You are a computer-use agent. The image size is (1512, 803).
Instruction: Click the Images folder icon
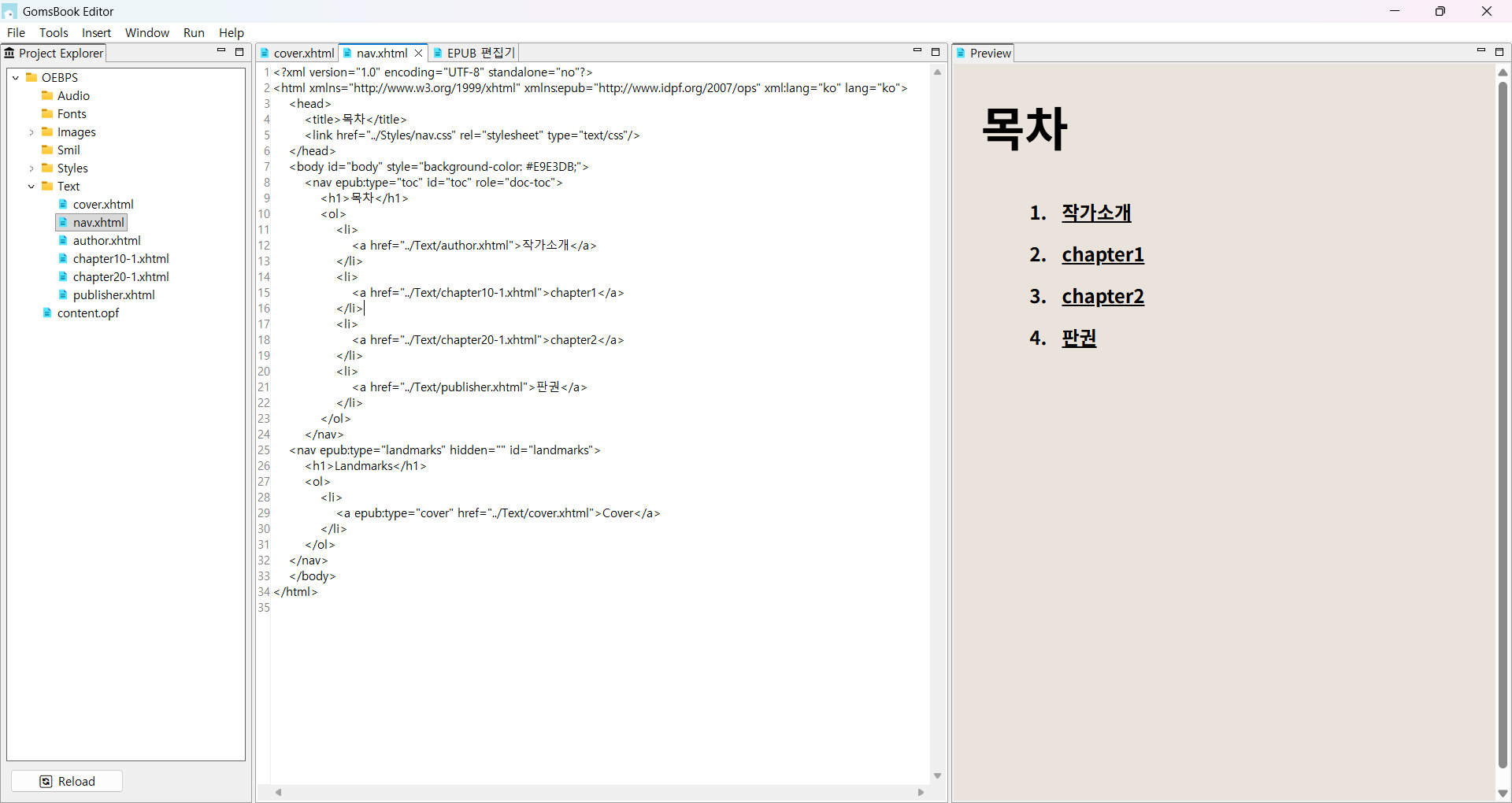tap(47, 131)
